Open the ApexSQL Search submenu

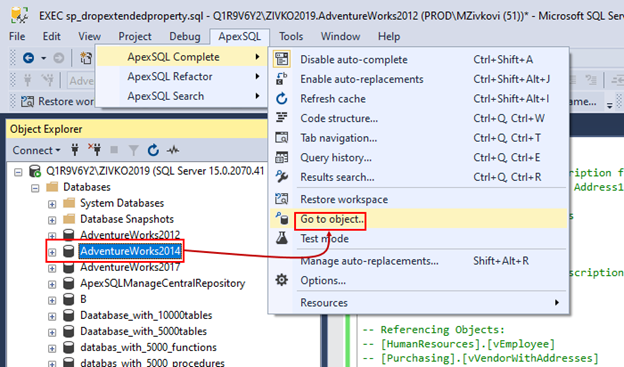point(181,96)
